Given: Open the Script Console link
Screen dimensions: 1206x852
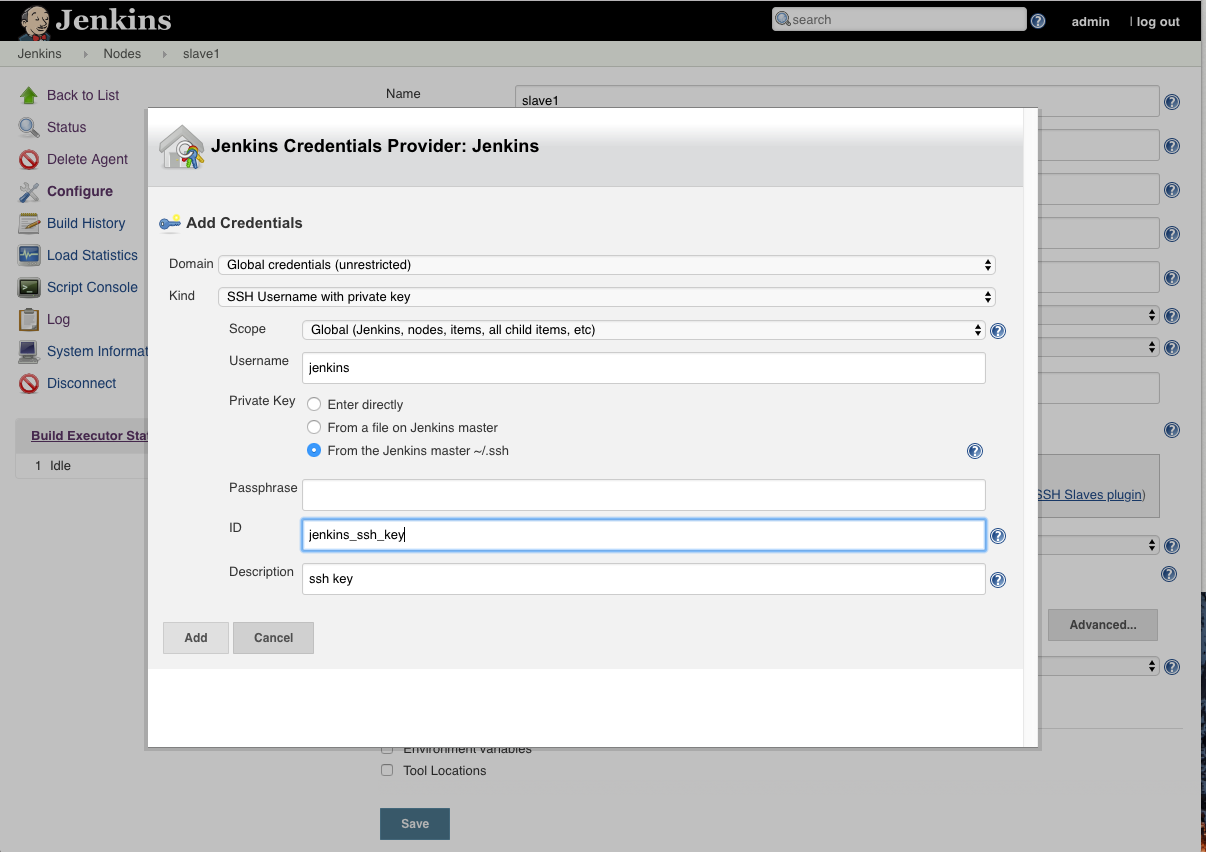Looking at the screenshot, I should [92, 287].
